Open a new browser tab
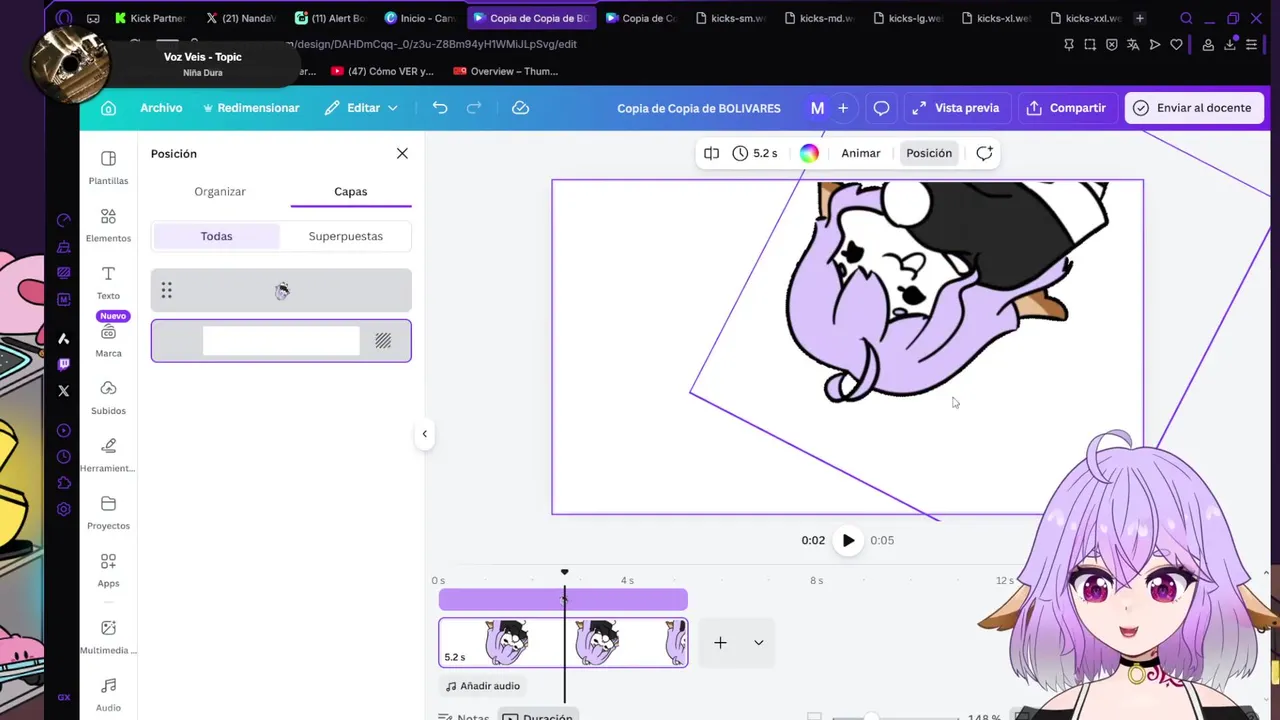This screenshot has height=720, width=1280. click(x=1139, y=18)
